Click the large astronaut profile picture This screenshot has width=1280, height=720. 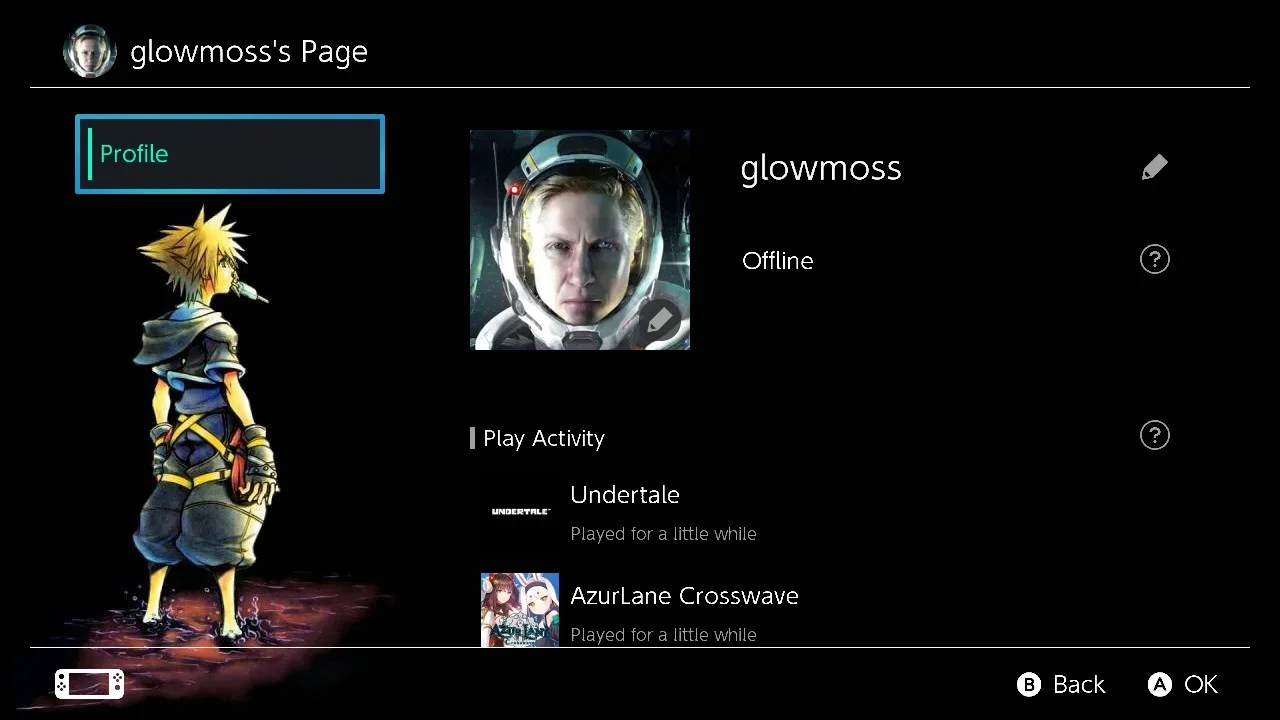(x=580, y=240)
